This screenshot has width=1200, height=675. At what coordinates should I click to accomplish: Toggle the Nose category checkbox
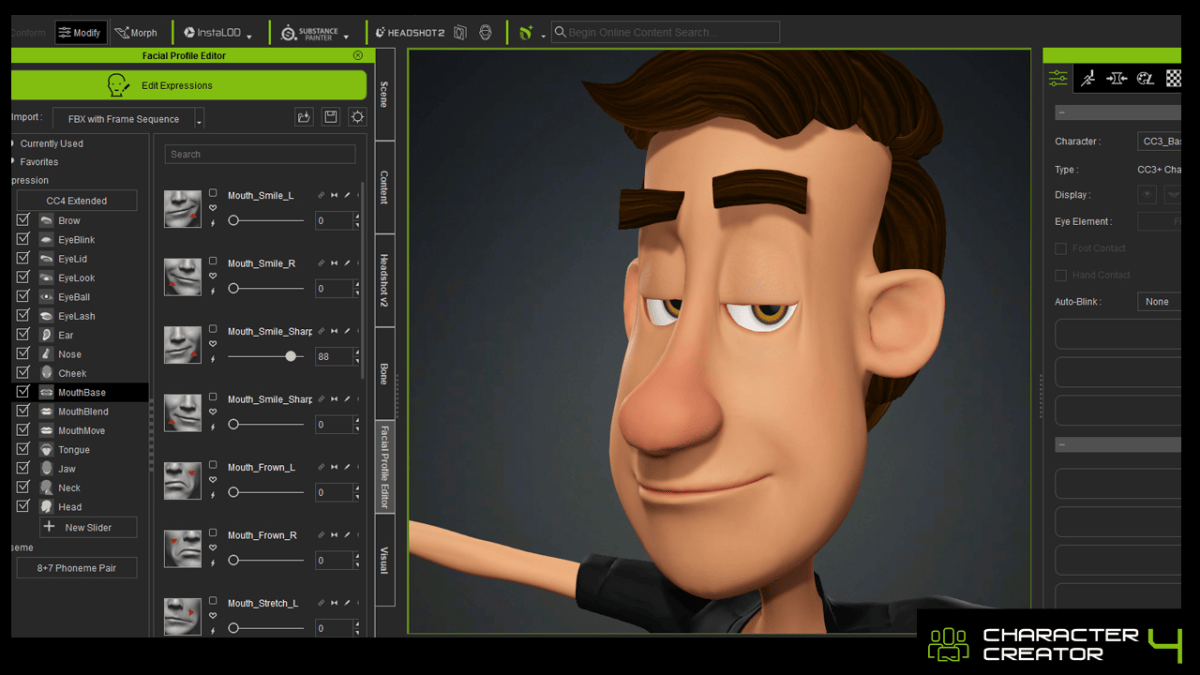pyautogui.click(x=23, y=354)
